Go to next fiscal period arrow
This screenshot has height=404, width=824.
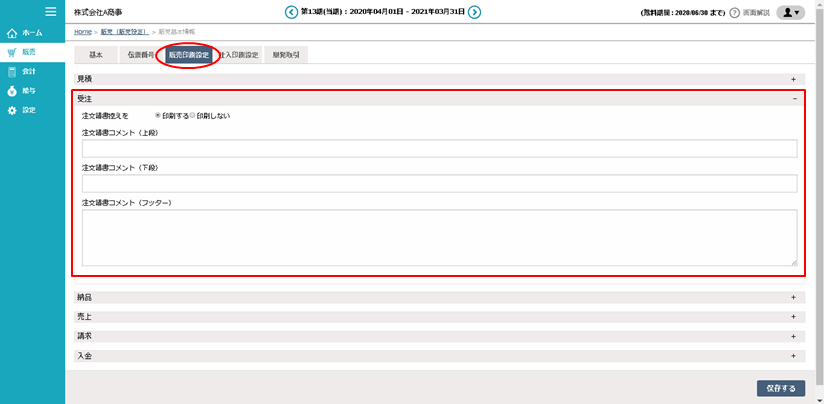pos(475,12)
